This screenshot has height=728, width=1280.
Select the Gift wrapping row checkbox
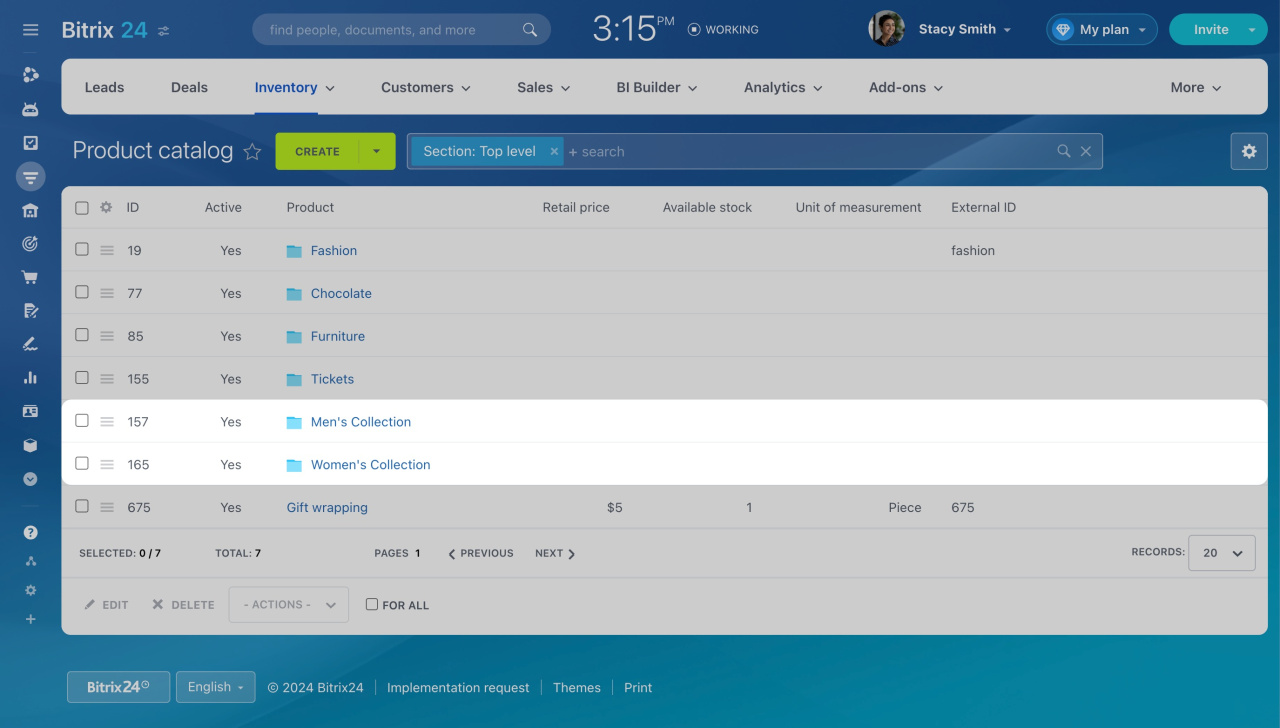pos(82,506)
